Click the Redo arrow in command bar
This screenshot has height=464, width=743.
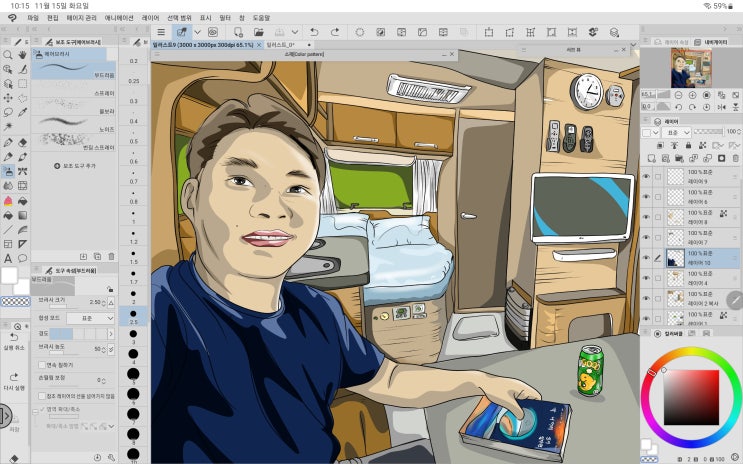335,32
